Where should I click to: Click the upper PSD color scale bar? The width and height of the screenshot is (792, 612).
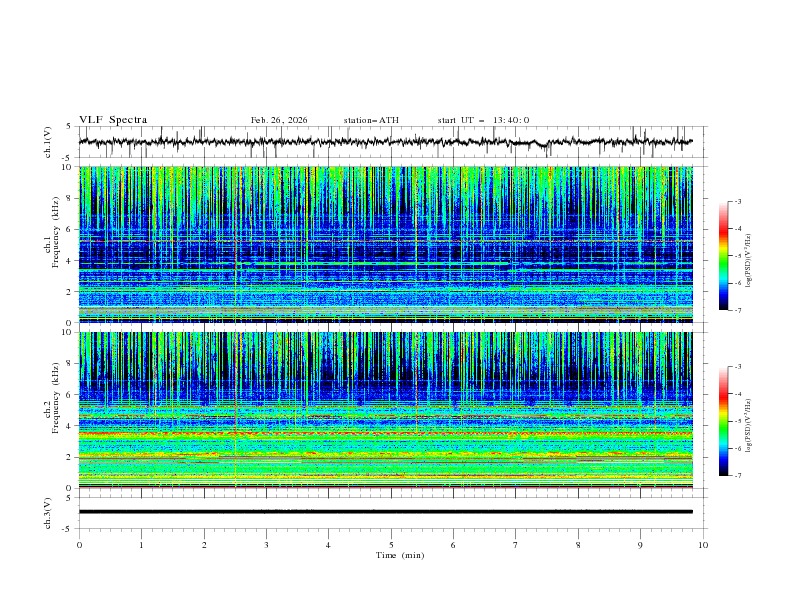click(724, 256)
